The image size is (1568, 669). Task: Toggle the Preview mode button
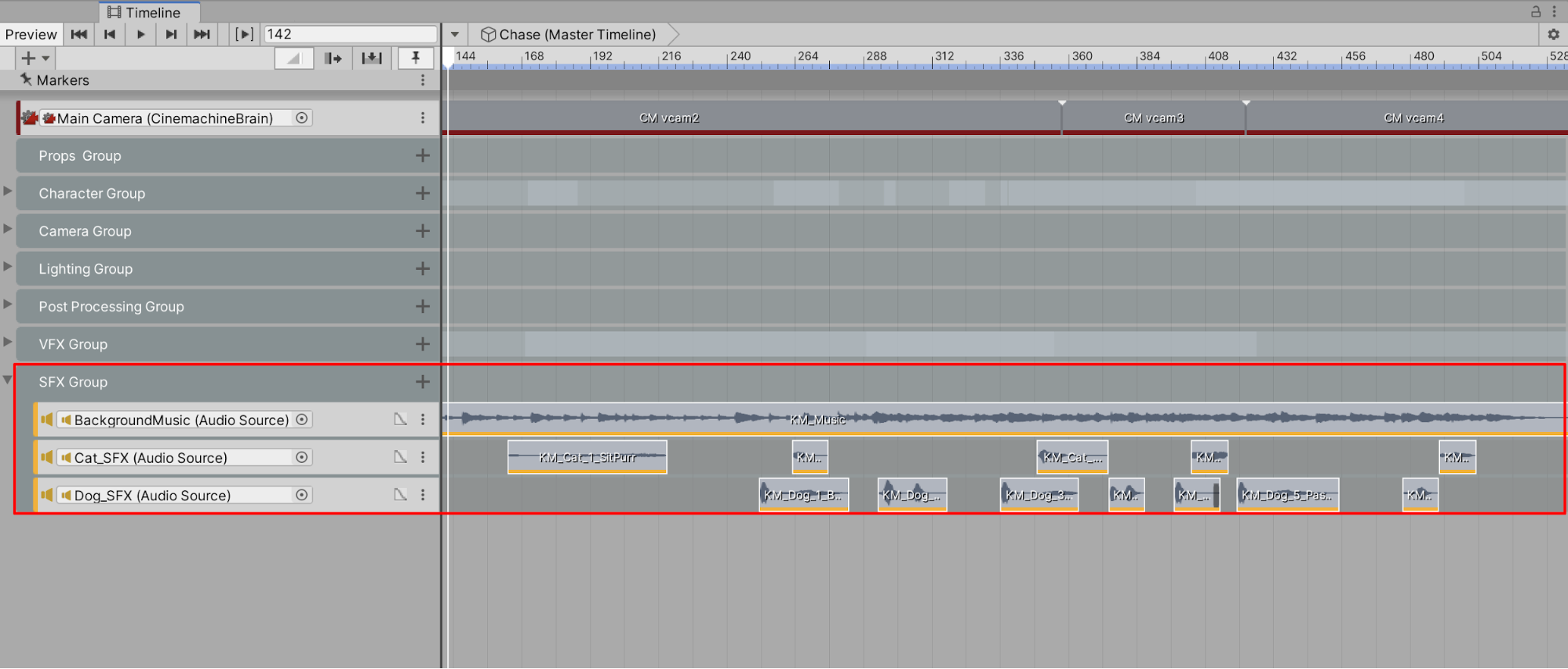click(x=31, y=35)
